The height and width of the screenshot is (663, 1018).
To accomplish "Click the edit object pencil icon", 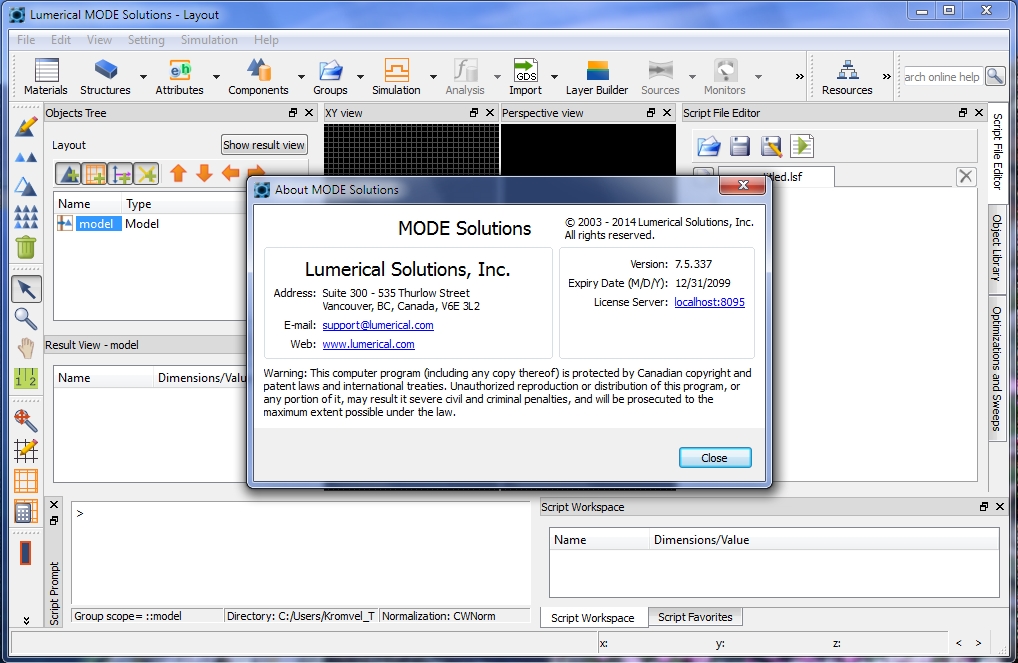I will click(x=26, y=127).
